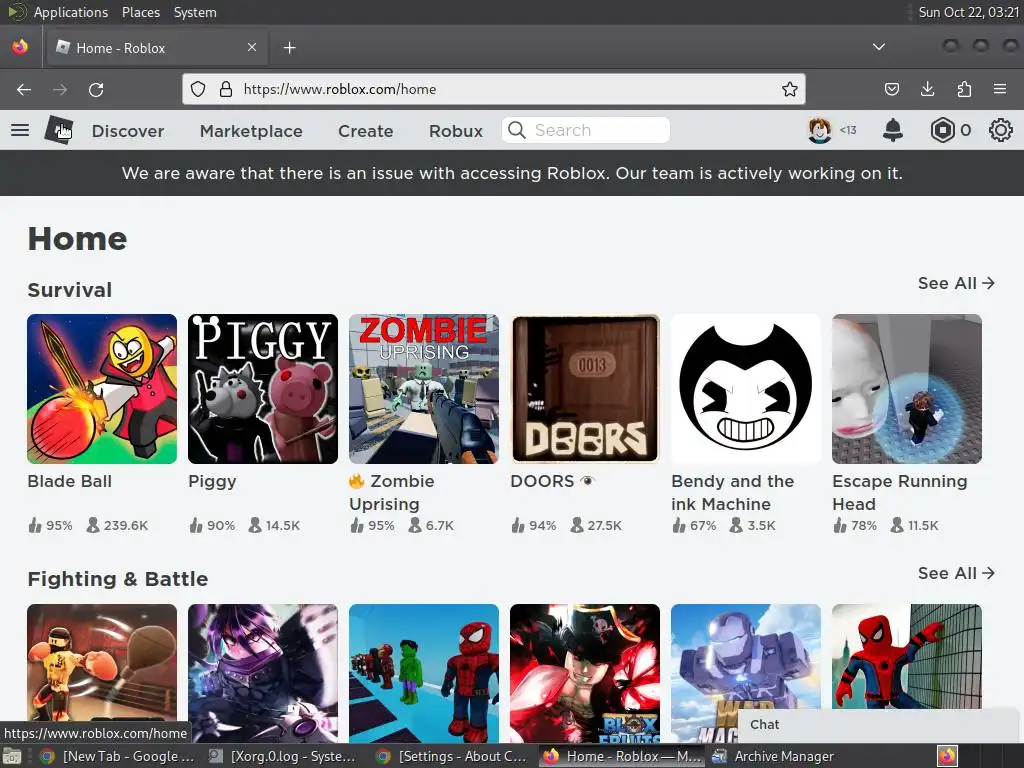Click the Survival section heading
The width and height of the screenshot is (1024, 768).
pos(70,290)
